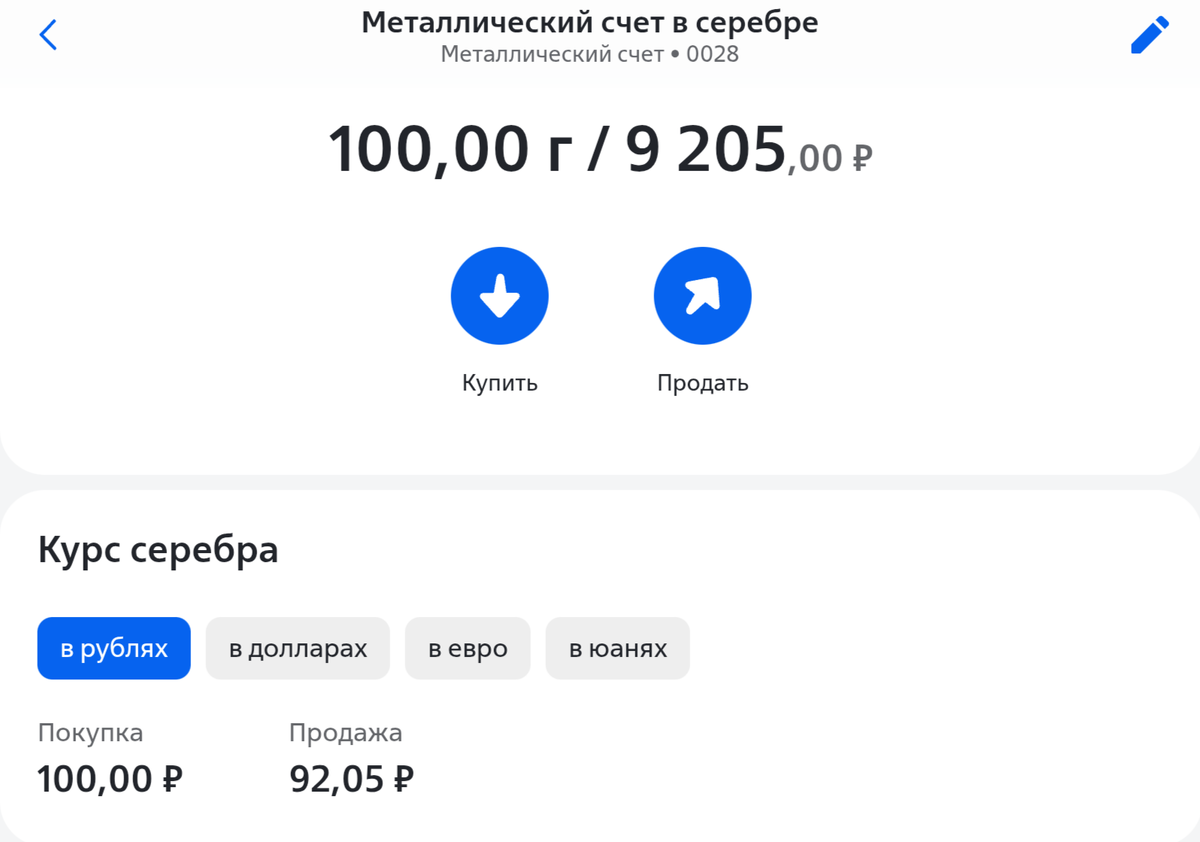Switch silver rate to в евро
Screen dimensions: 1200x842
click(467, 648)
